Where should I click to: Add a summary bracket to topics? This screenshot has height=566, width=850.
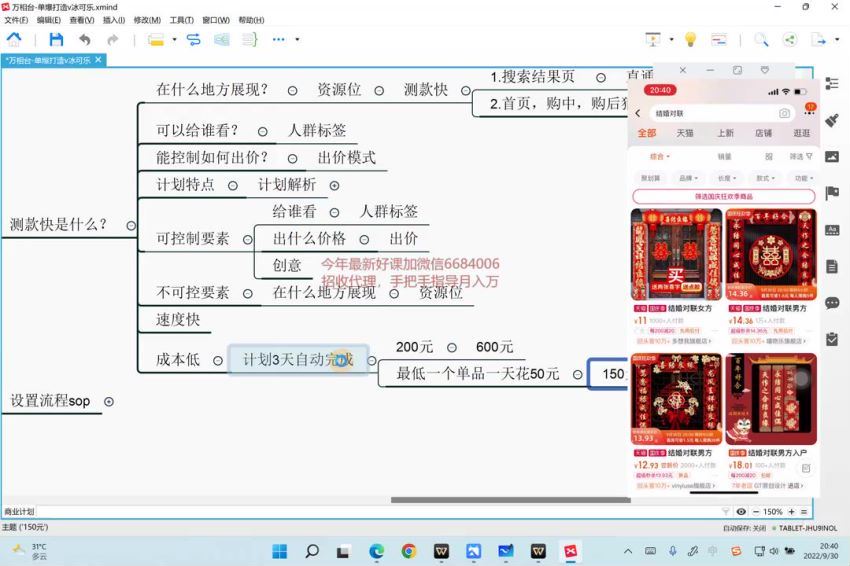(x=249, y=39)
